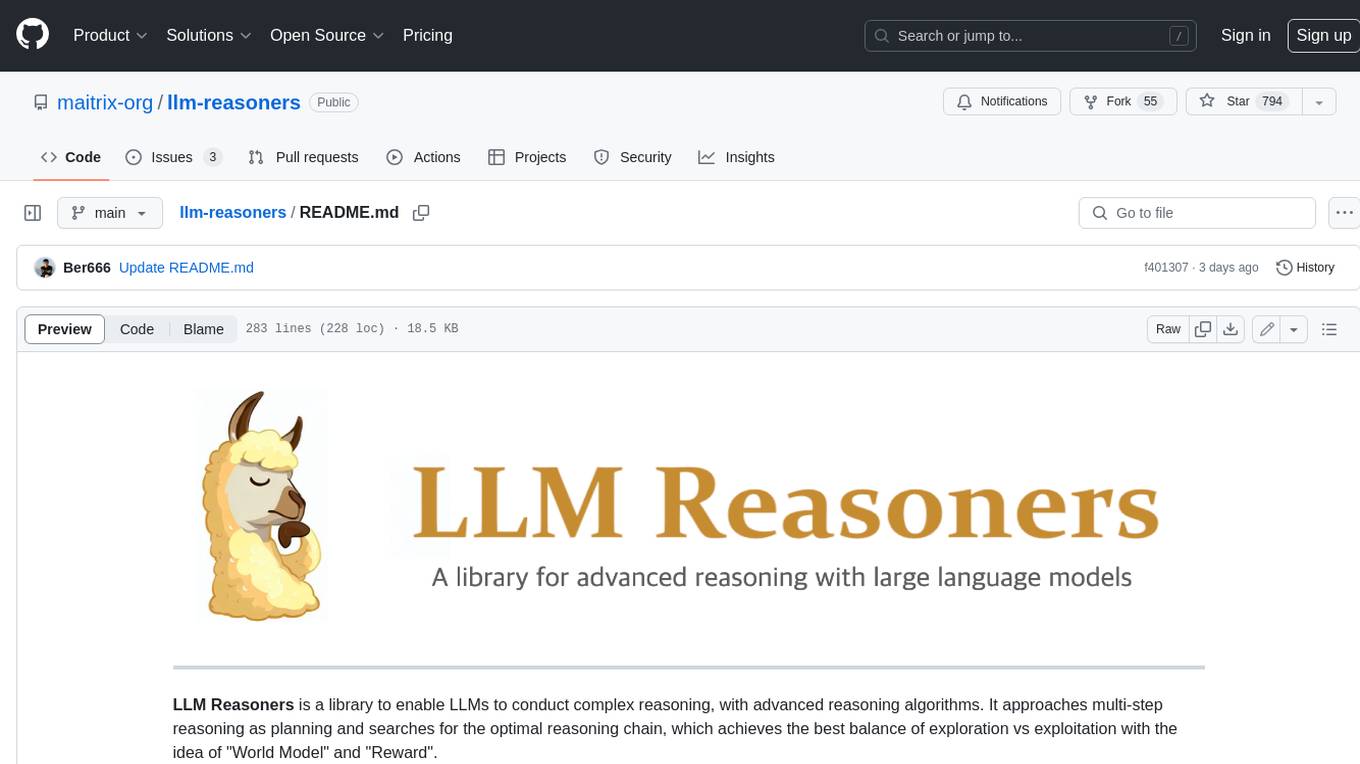
Task: Switch to the Pull requests tab
Action: [303, 157]
